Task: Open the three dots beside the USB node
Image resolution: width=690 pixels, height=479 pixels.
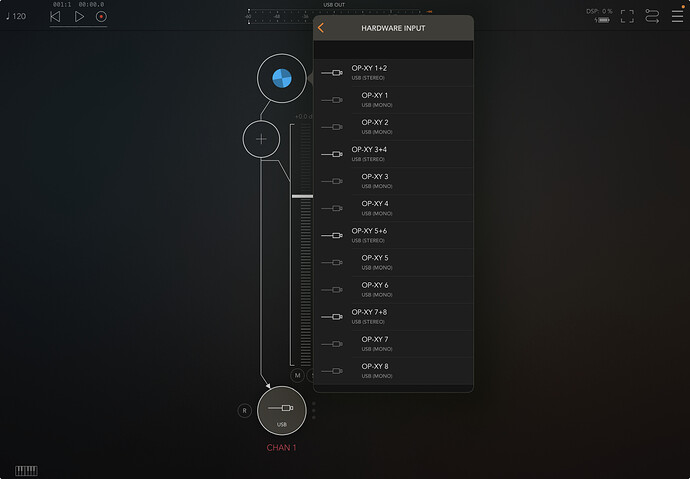Action: (314, 410)
